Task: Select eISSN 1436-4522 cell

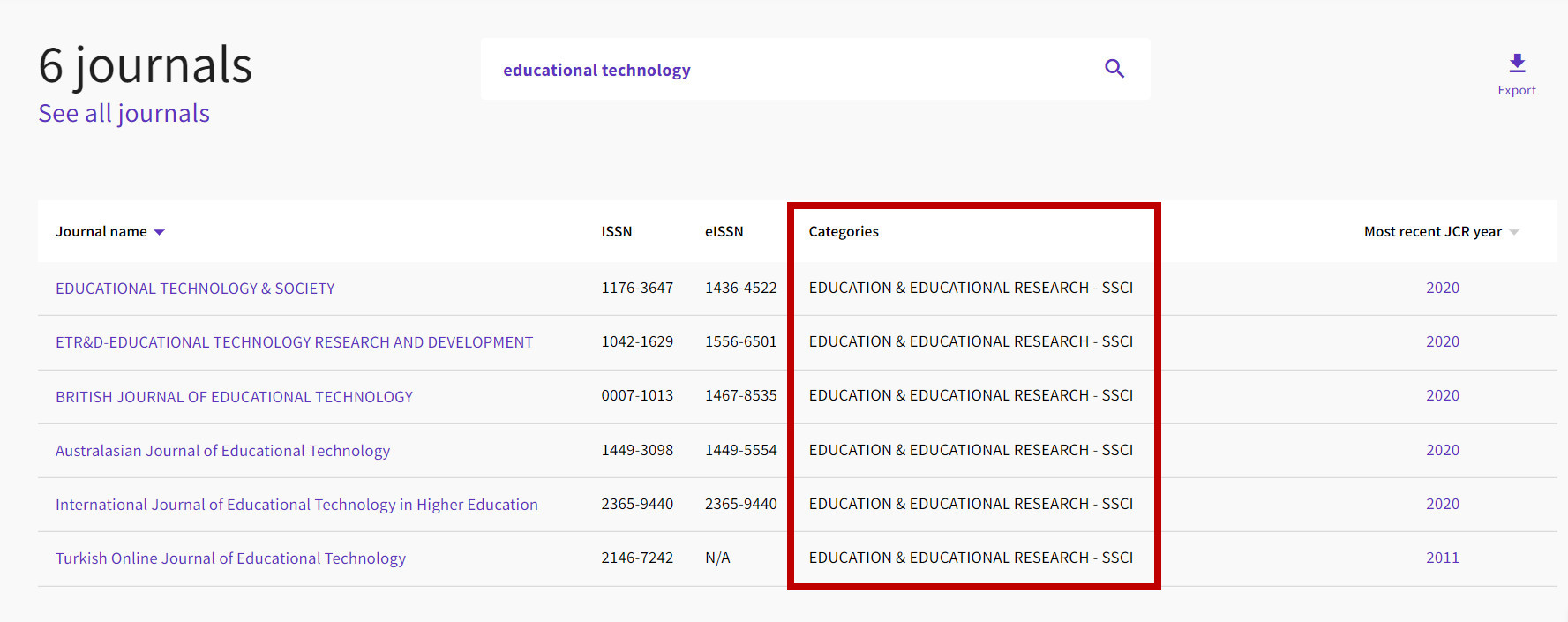Action: 741,288
